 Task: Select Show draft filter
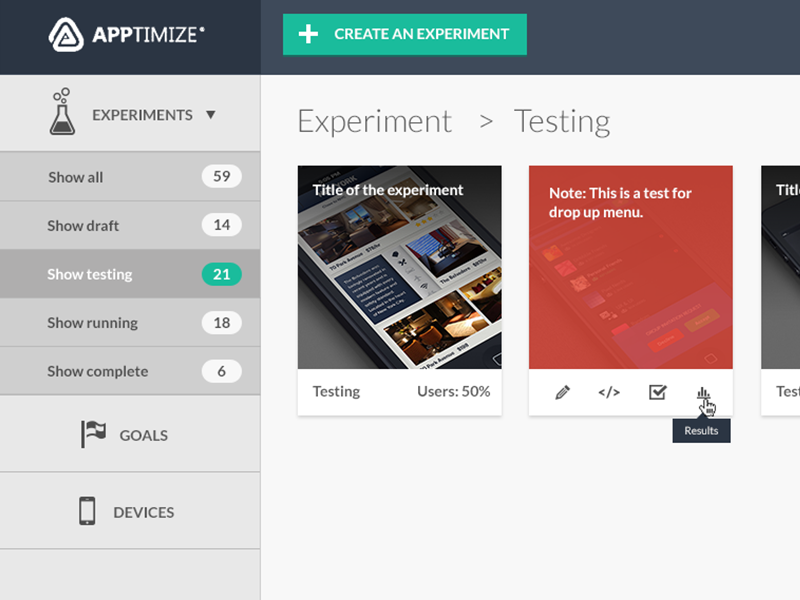[130, 225]
